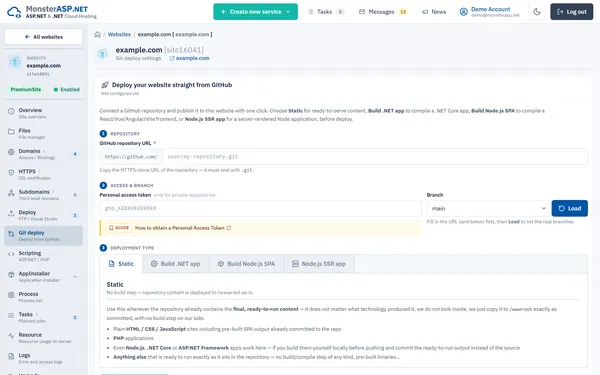
Task: Click the Subdomains icon in sidebar
Action: click(x=11, y=193)
